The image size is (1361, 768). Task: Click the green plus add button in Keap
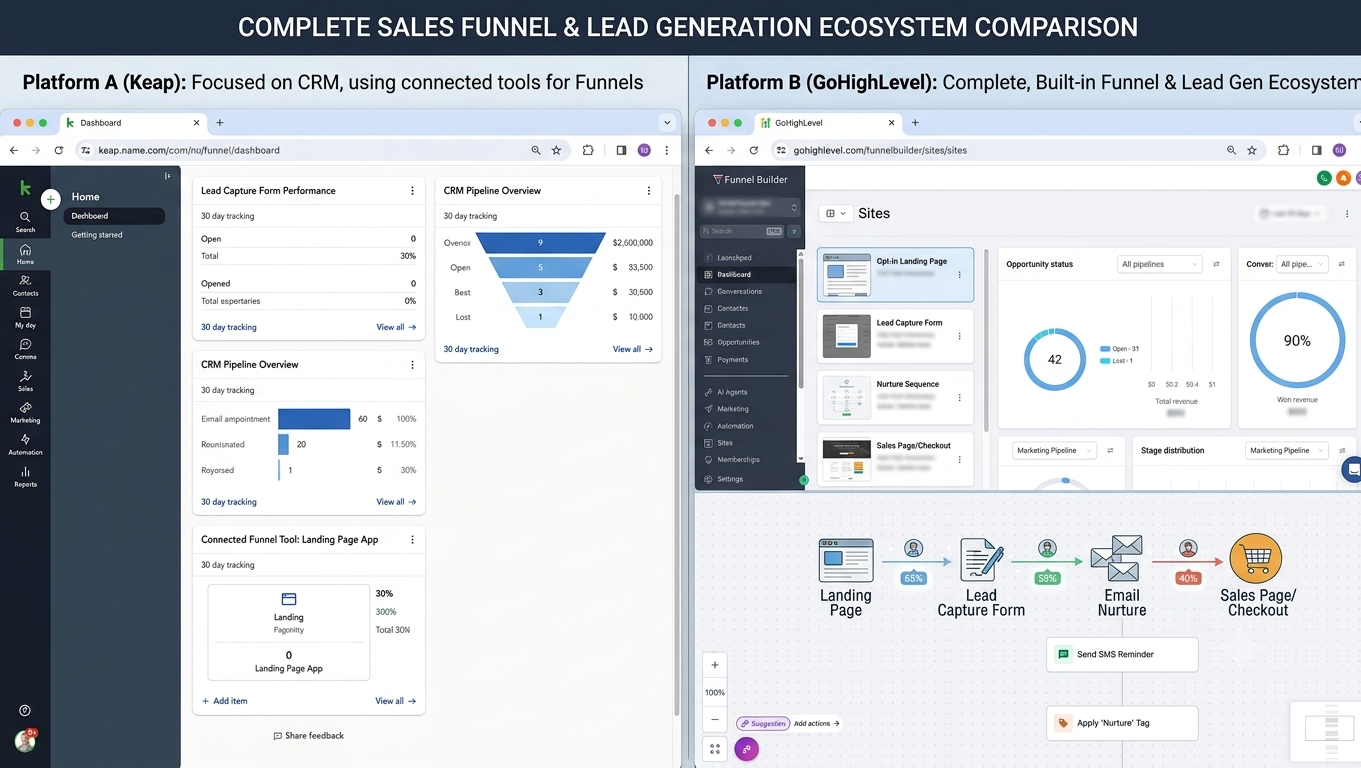(x=51, y=200)
